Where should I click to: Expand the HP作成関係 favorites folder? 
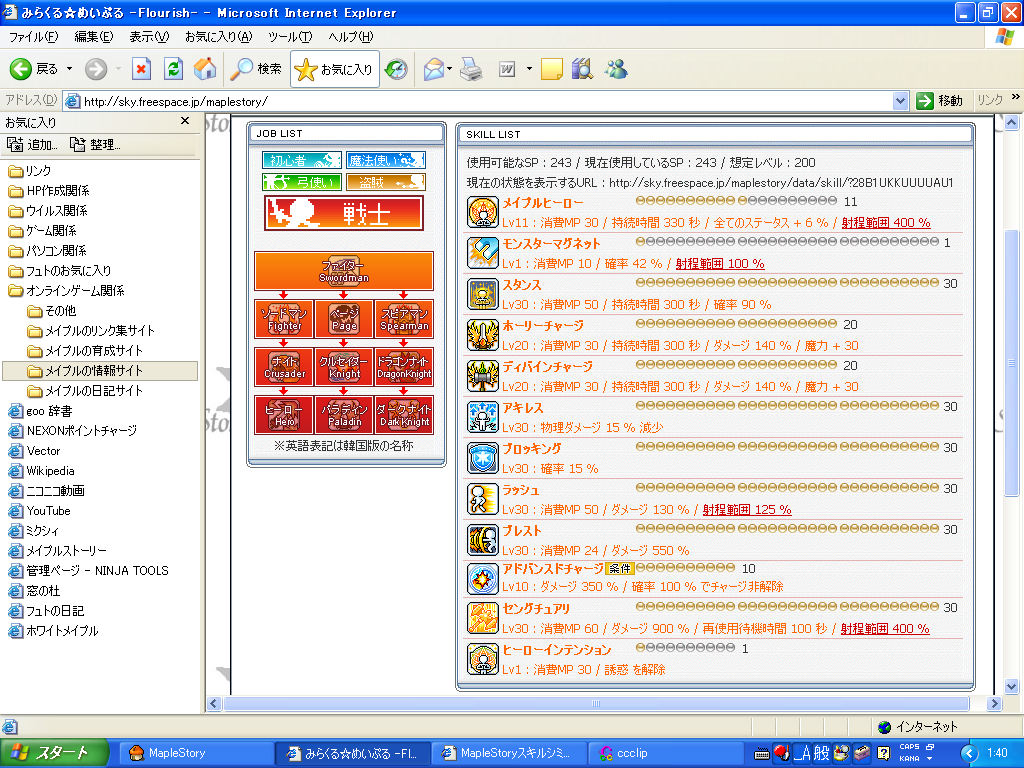coord(49,191)
